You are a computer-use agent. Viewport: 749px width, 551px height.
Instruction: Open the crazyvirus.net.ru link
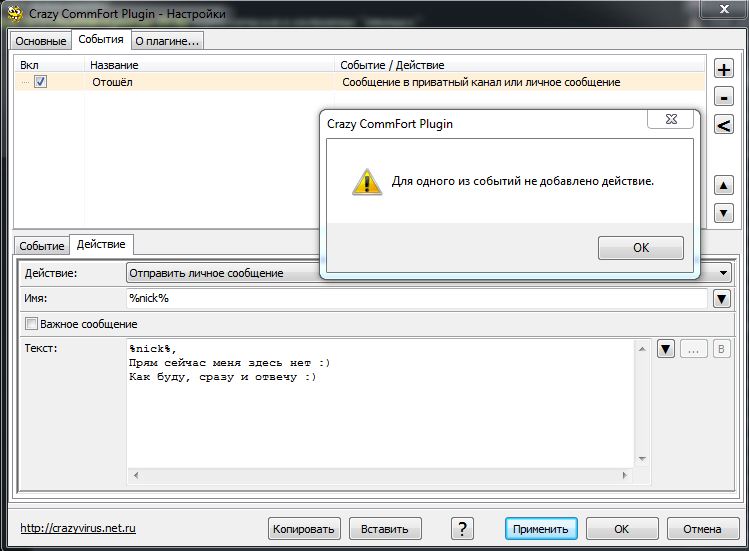tap(78, 528)
